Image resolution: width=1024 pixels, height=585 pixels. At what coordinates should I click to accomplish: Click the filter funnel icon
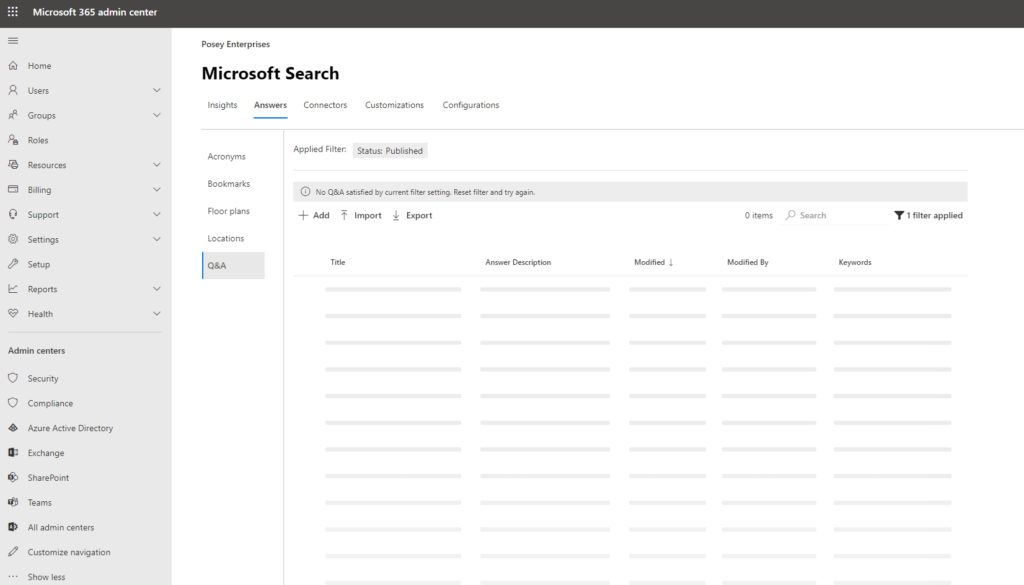click(x=899, y=215)
